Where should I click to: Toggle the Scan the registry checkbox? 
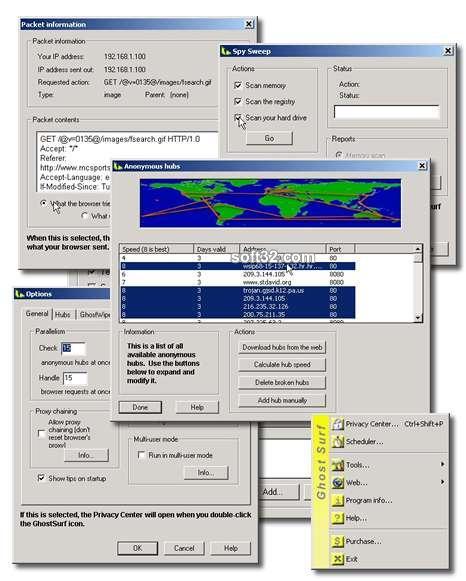coord(238,102)
